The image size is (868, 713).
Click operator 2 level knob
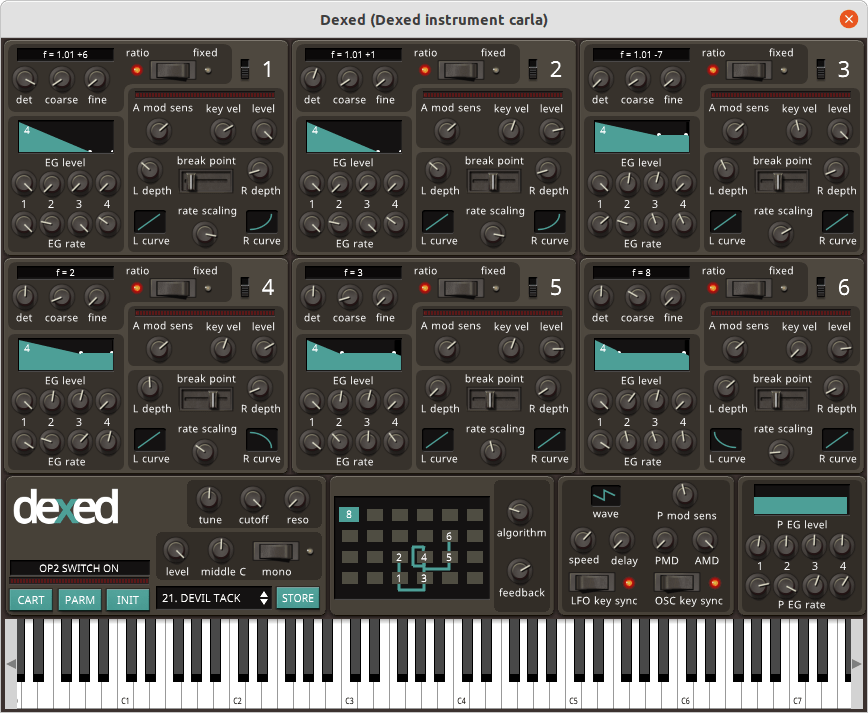coord(551,131)
